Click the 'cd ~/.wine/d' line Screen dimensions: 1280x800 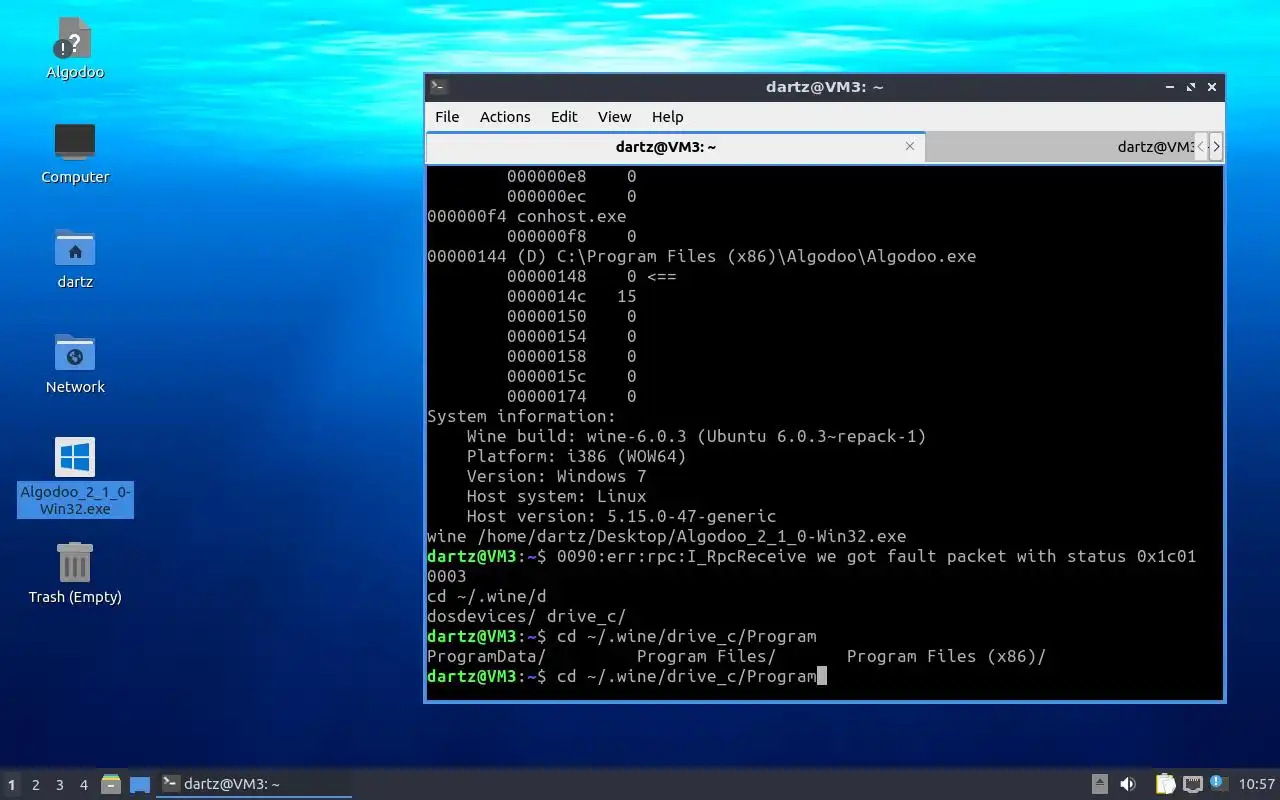(x=486, y=596)
